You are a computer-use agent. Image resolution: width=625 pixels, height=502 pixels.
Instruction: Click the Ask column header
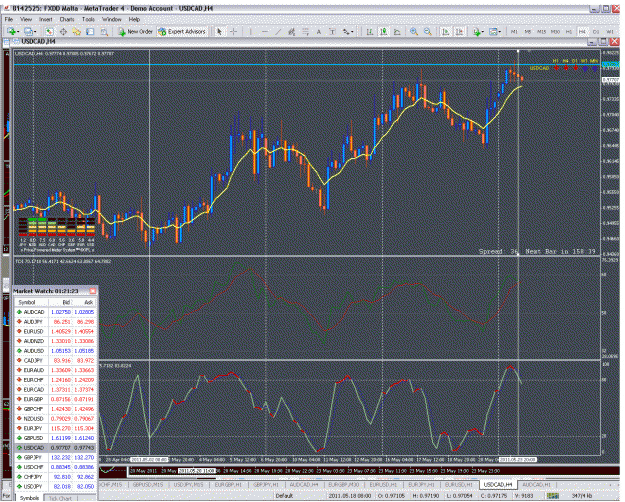(85, 302)
